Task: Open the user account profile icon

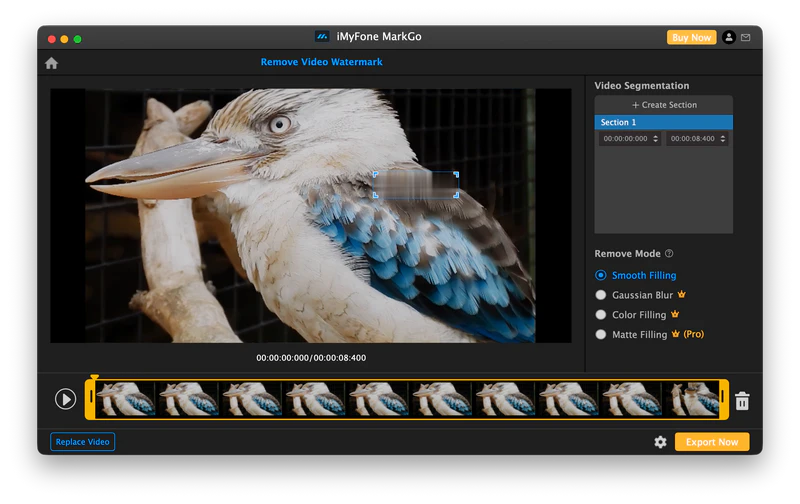Action: [729, 37]
